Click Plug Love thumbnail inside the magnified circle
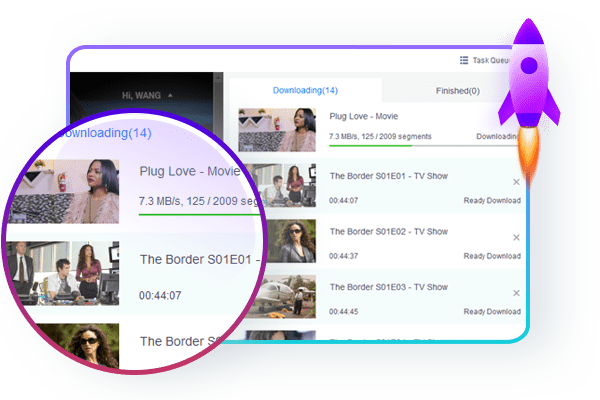The width and height of the screenshot is (600, 400). pos(65,191)
